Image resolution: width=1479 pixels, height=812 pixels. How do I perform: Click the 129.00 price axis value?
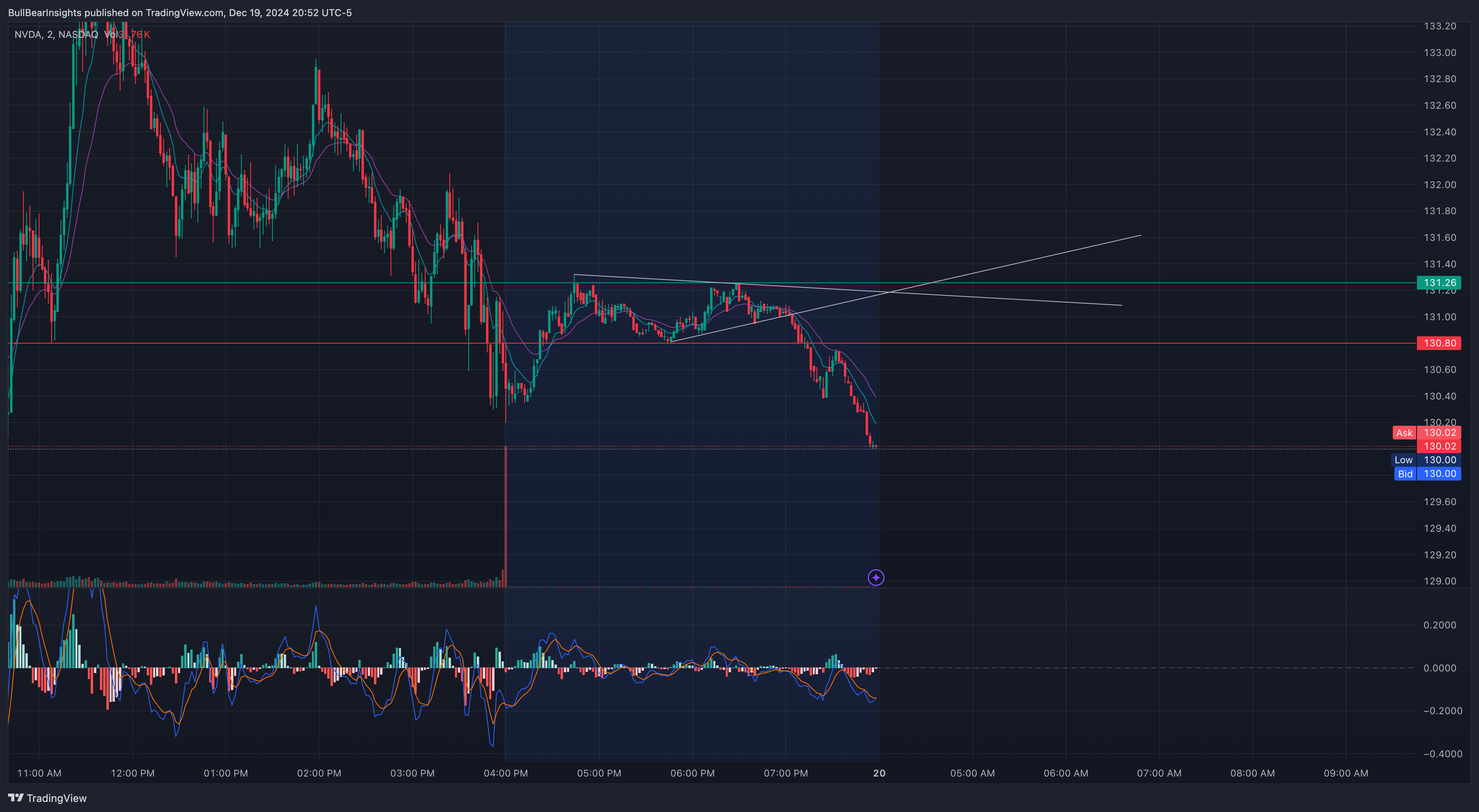click(1440, 581)
